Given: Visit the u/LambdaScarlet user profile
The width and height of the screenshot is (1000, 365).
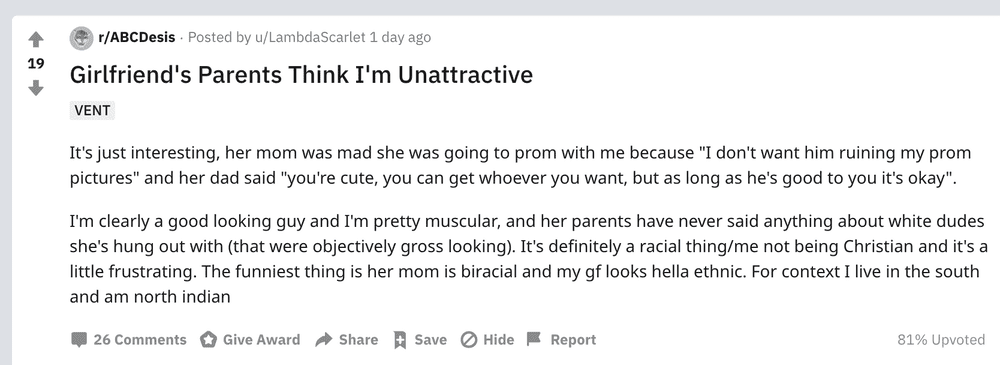Looking at the screenshot, I should 309,37.
